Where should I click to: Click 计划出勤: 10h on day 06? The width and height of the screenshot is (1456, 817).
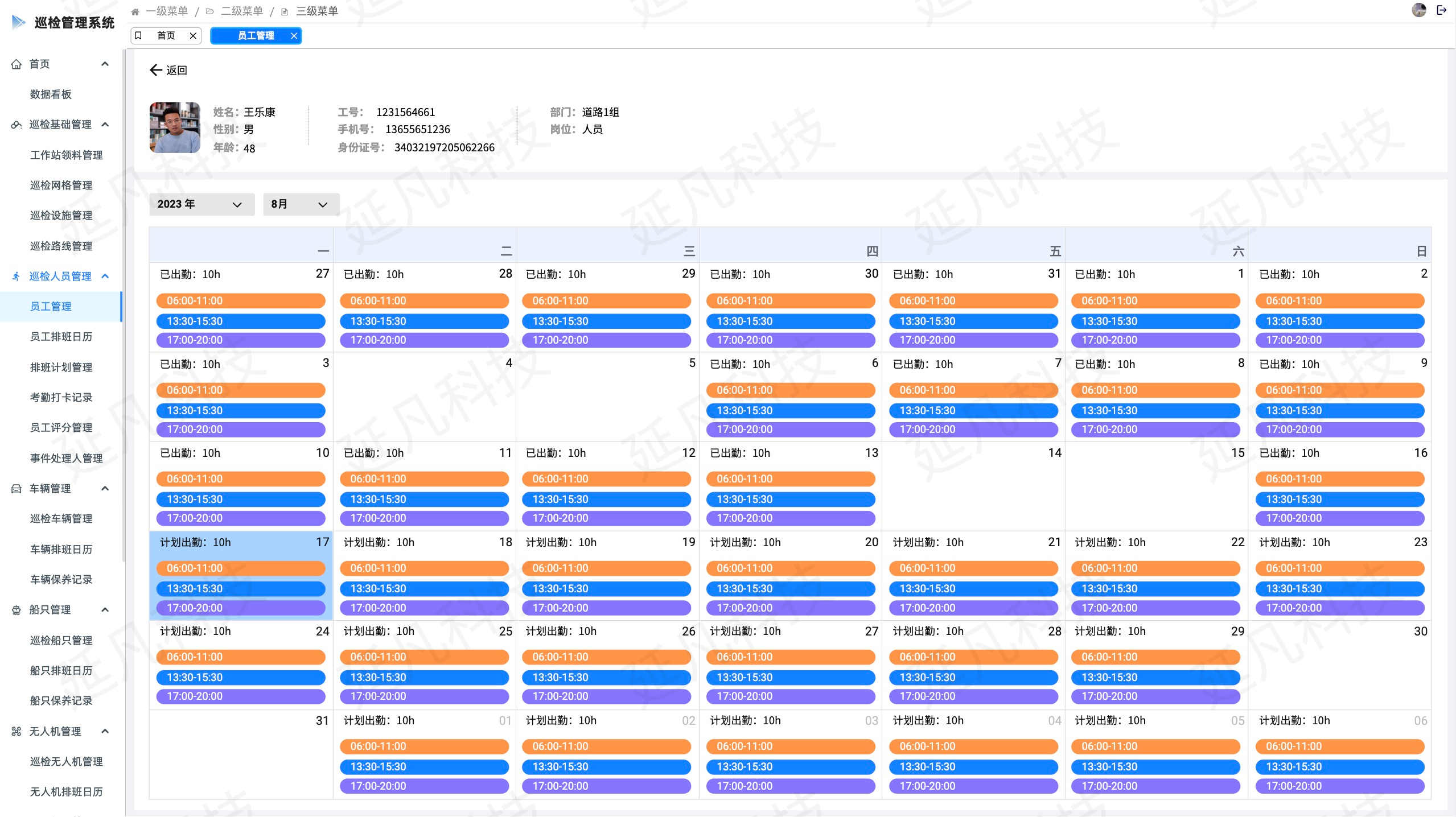pyautogui.click(x=1294, y=721)
